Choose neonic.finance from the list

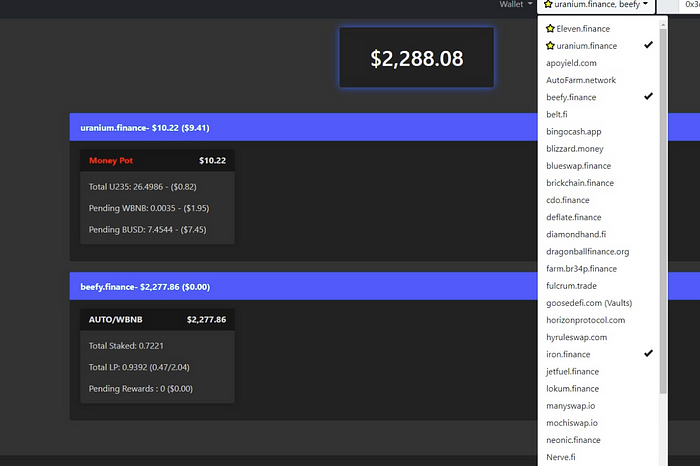(573, 440)
